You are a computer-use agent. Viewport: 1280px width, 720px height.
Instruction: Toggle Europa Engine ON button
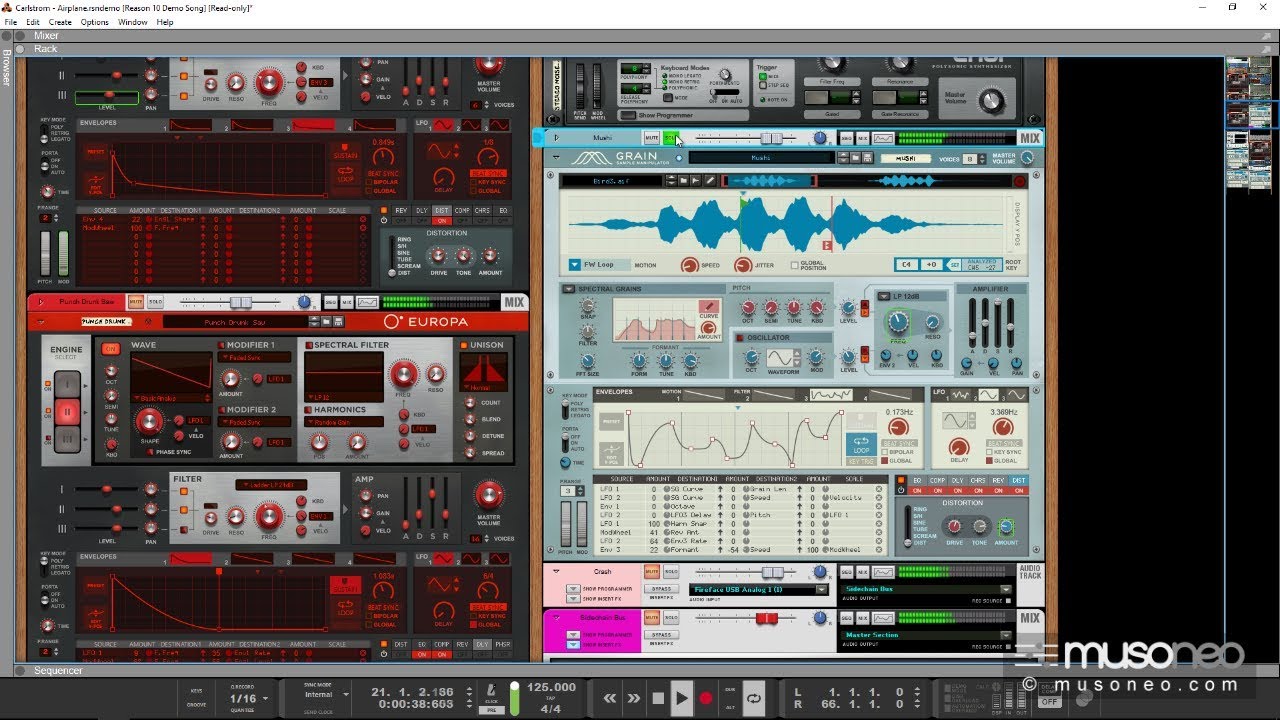pos(110,349)
